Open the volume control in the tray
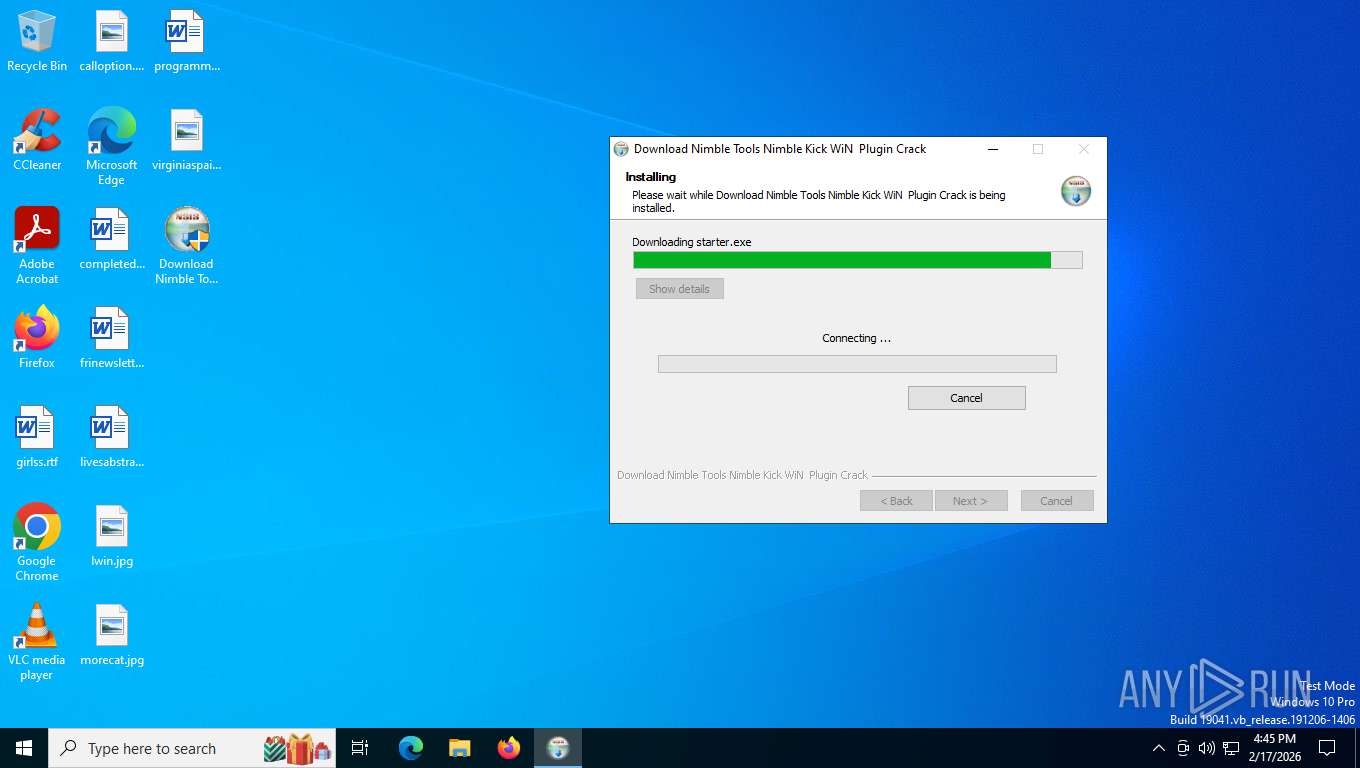The image size is (1360, 768). click(1207, 748)
